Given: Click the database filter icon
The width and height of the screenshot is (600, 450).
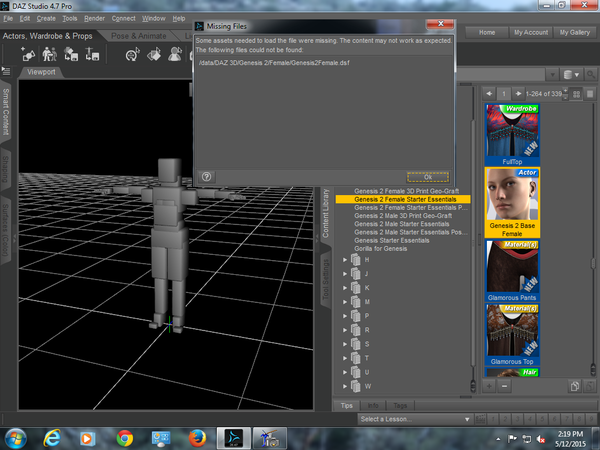Looking at the screenshot, I should pos(572,75).
